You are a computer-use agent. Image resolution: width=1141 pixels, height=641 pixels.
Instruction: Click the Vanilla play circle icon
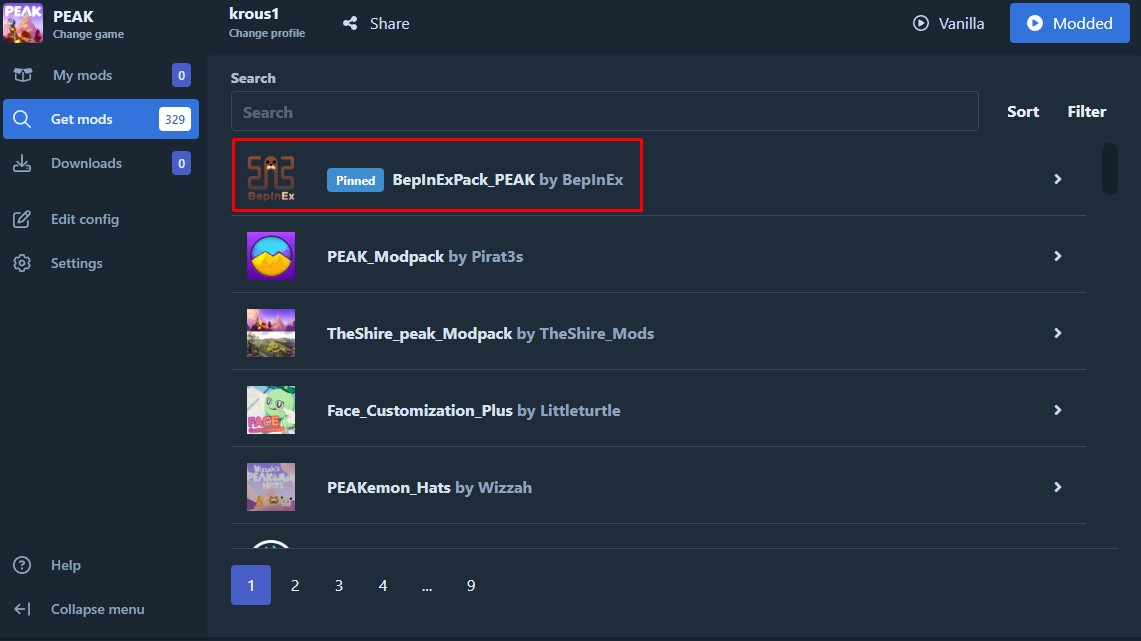pyautogui.click(x=921, y=23)
